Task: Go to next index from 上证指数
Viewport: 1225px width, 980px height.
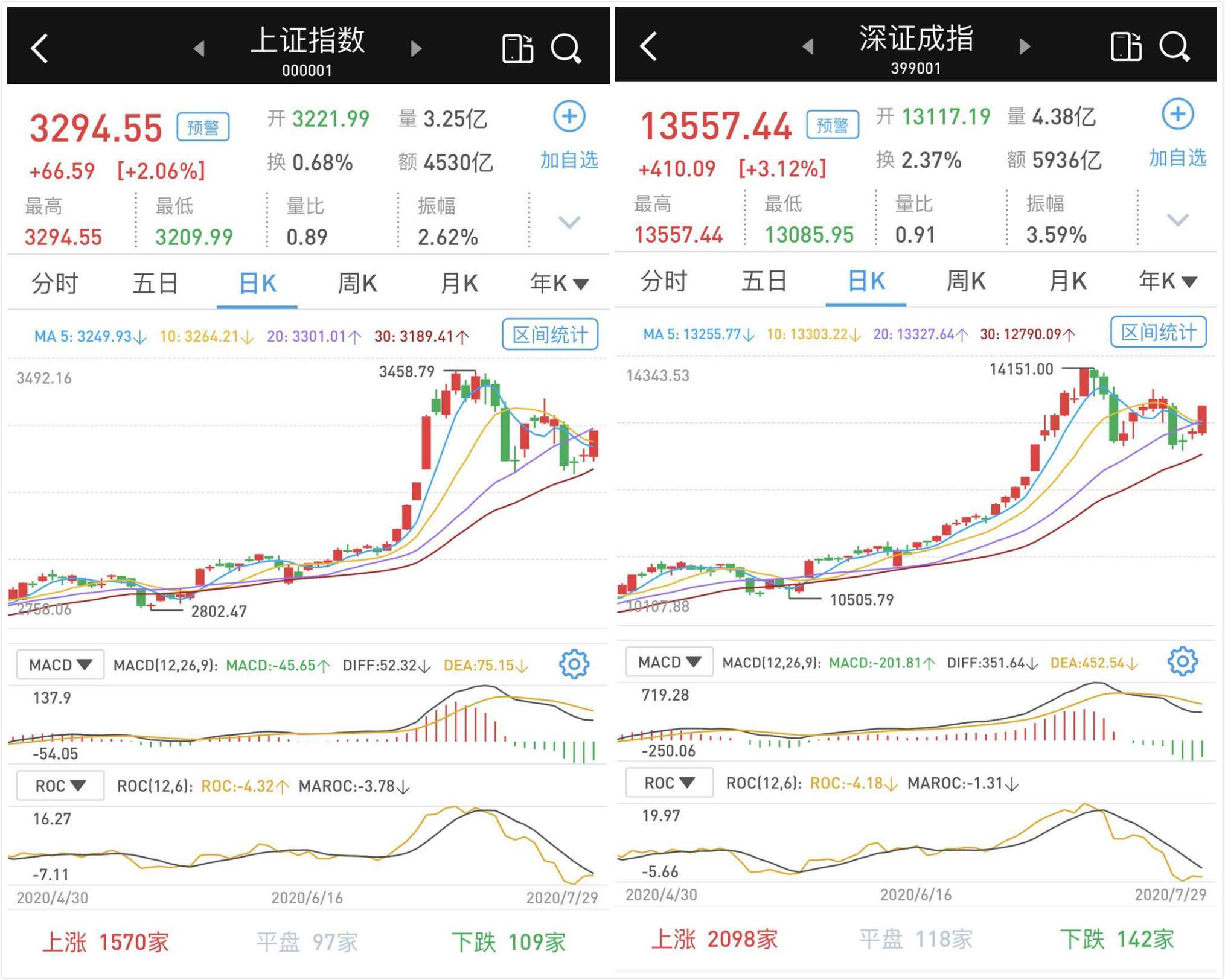Action: click(415, 48)
